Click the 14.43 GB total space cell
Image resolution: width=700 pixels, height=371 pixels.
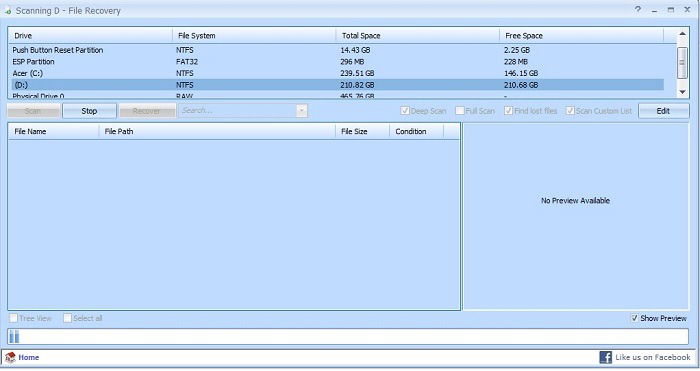point(355,50)
